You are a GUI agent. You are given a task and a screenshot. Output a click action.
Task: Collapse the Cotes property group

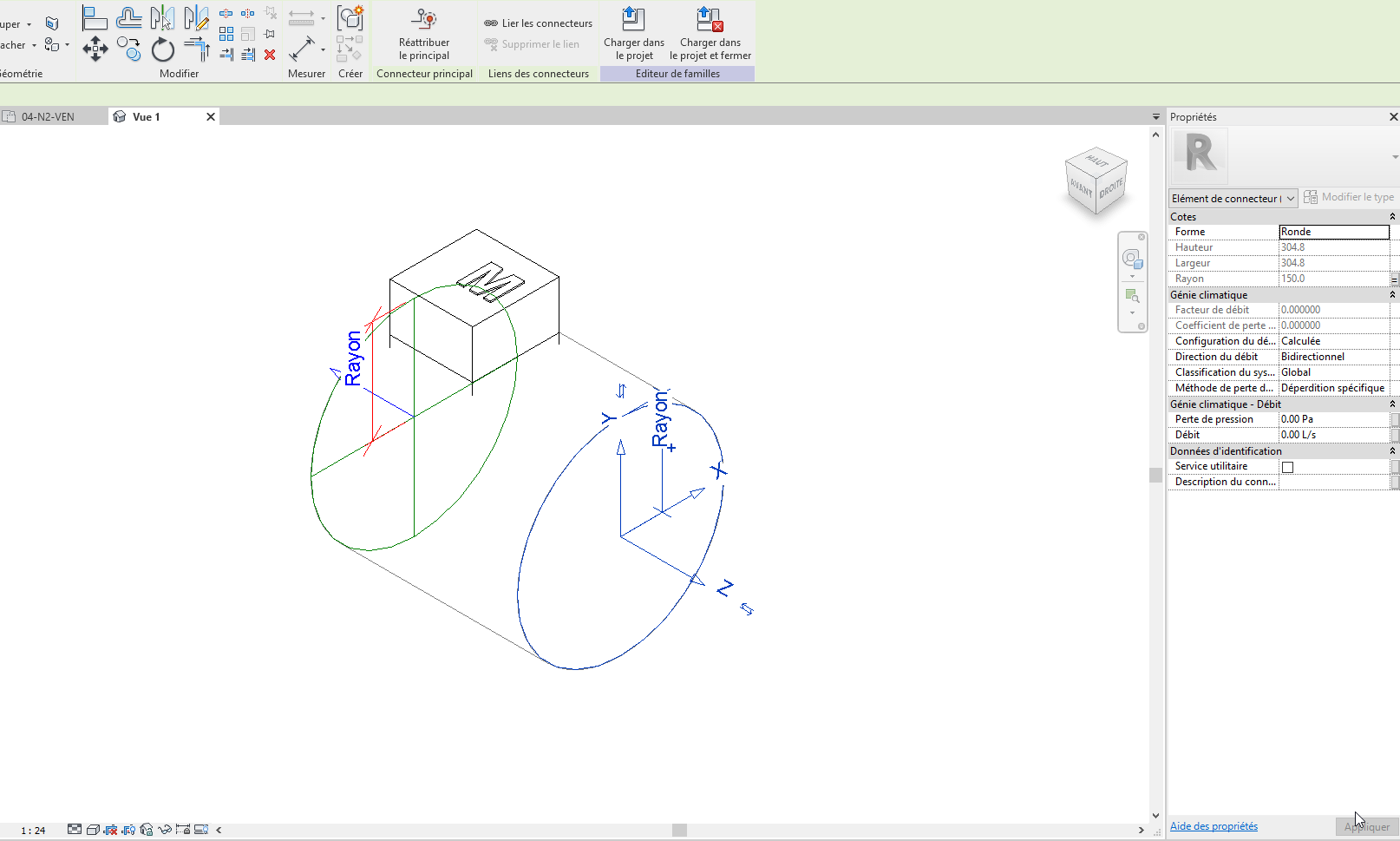pyautogui.click(x=1392, y=217)
